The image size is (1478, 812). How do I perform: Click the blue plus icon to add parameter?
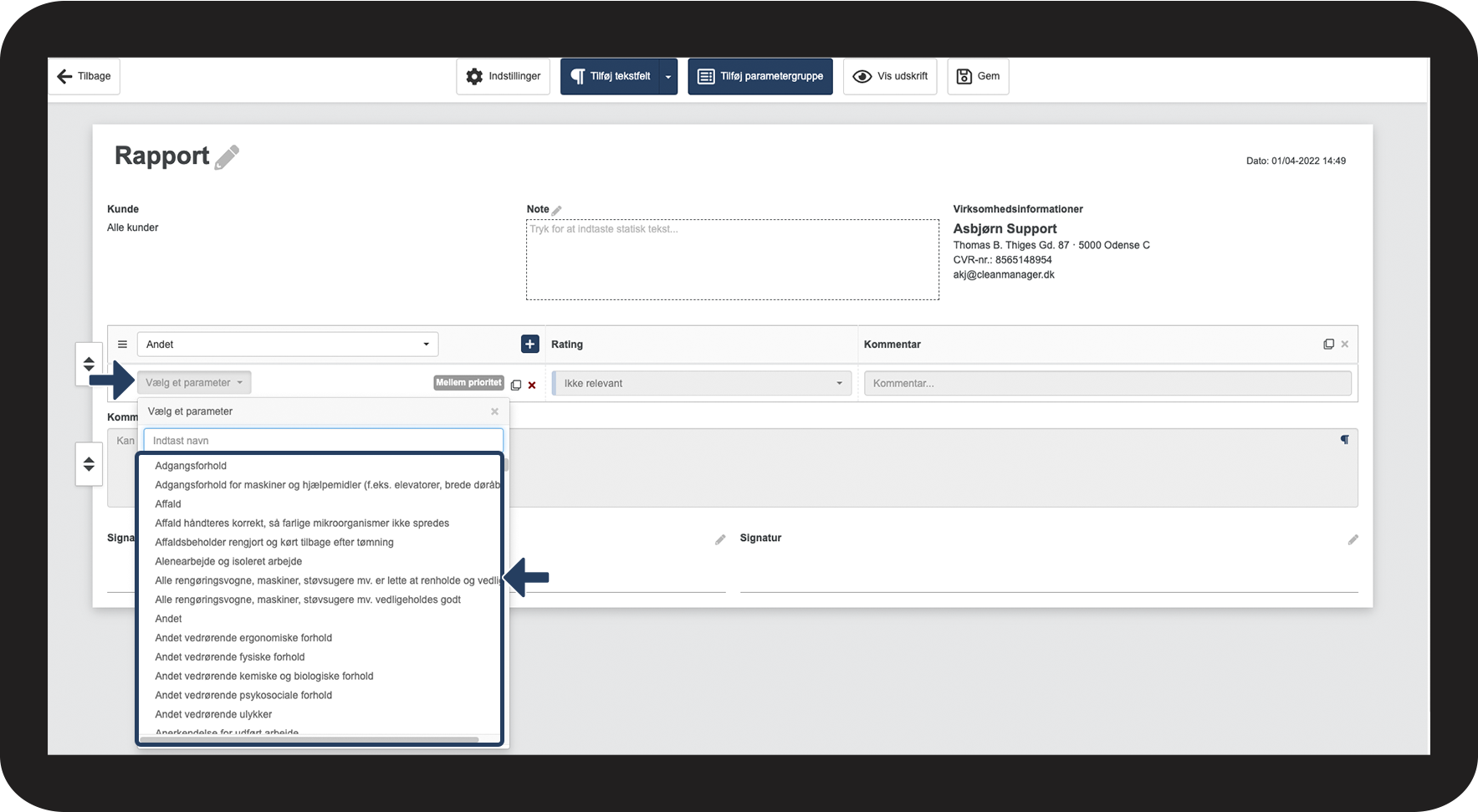pos(529,344)
